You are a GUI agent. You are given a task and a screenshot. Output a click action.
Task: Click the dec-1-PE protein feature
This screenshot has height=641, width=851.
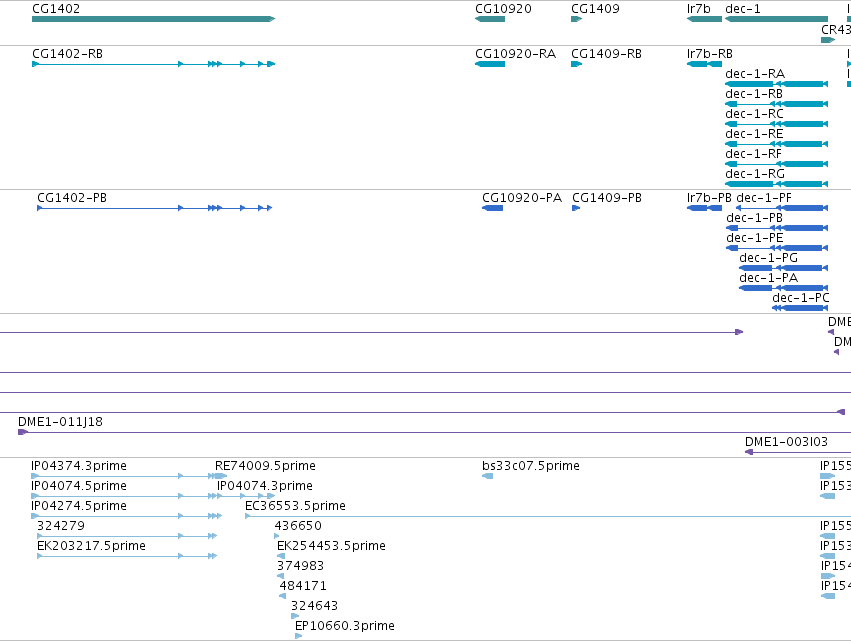pyautogui.click(x=777, y=248)
